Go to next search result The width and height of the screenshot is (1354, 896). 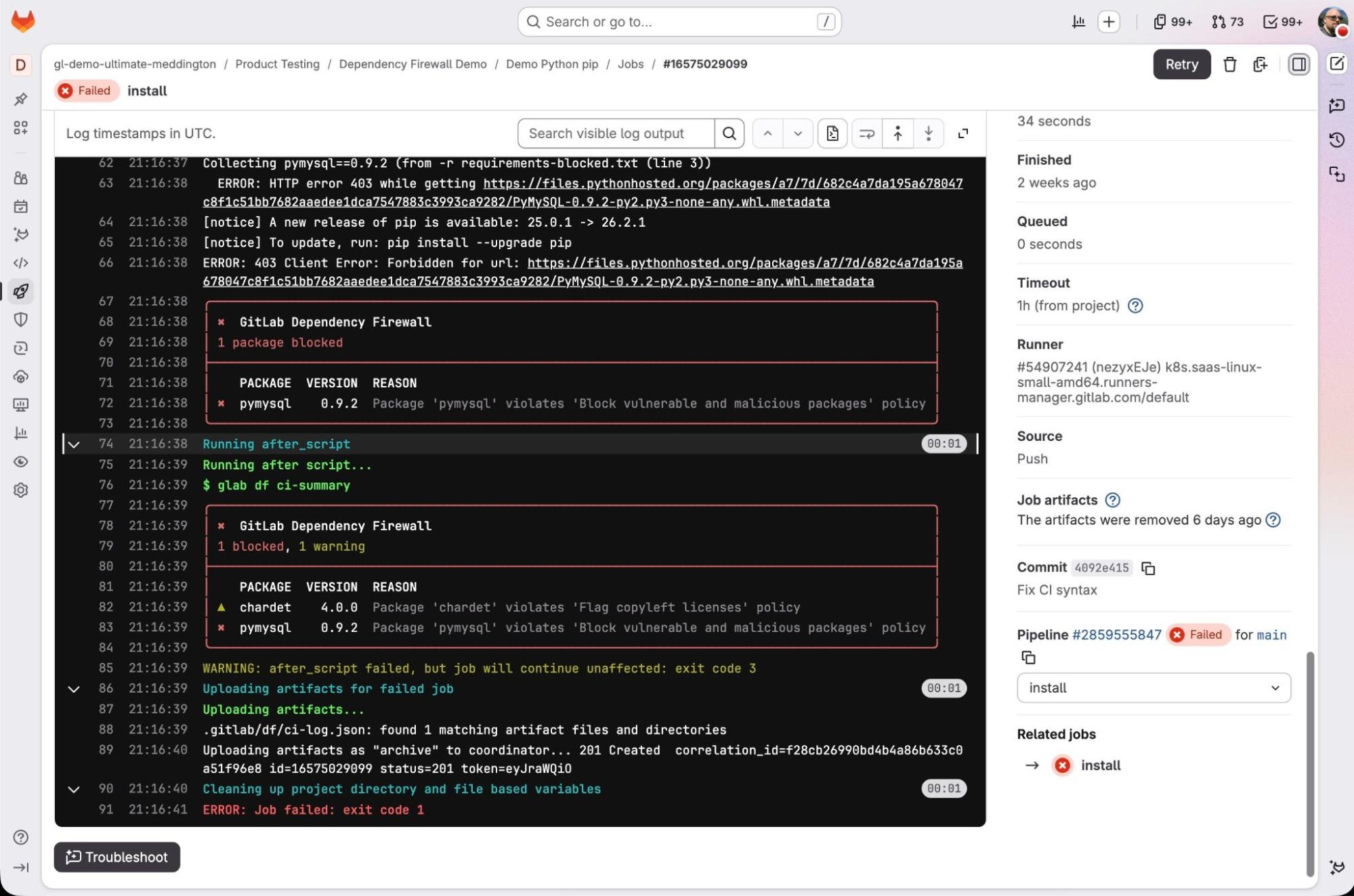click(798, 133)
